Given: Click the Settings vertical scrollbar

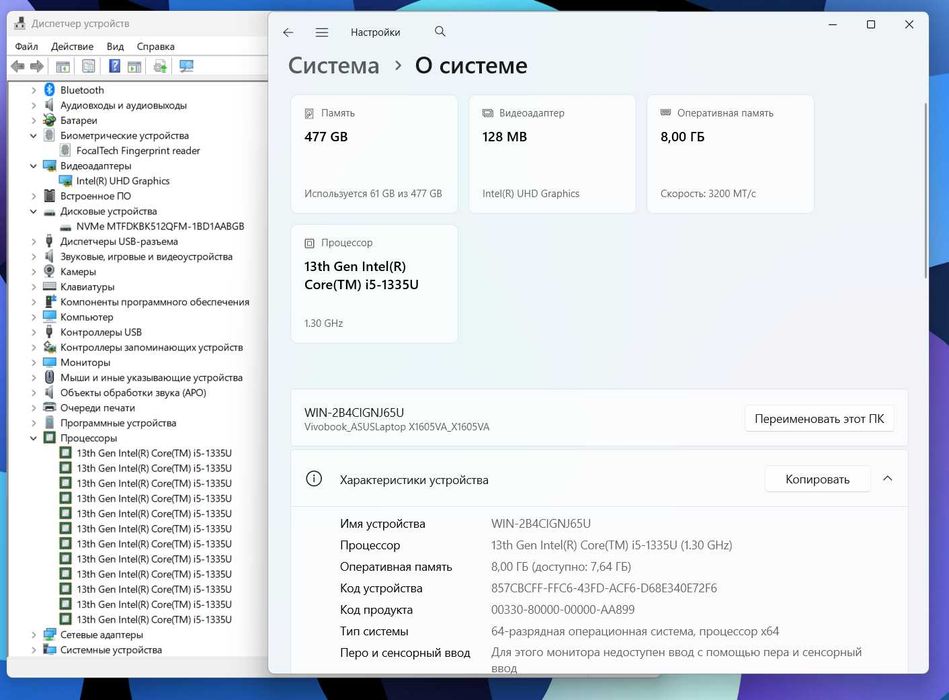Looking at the screenshot, I should coord(925,191).
